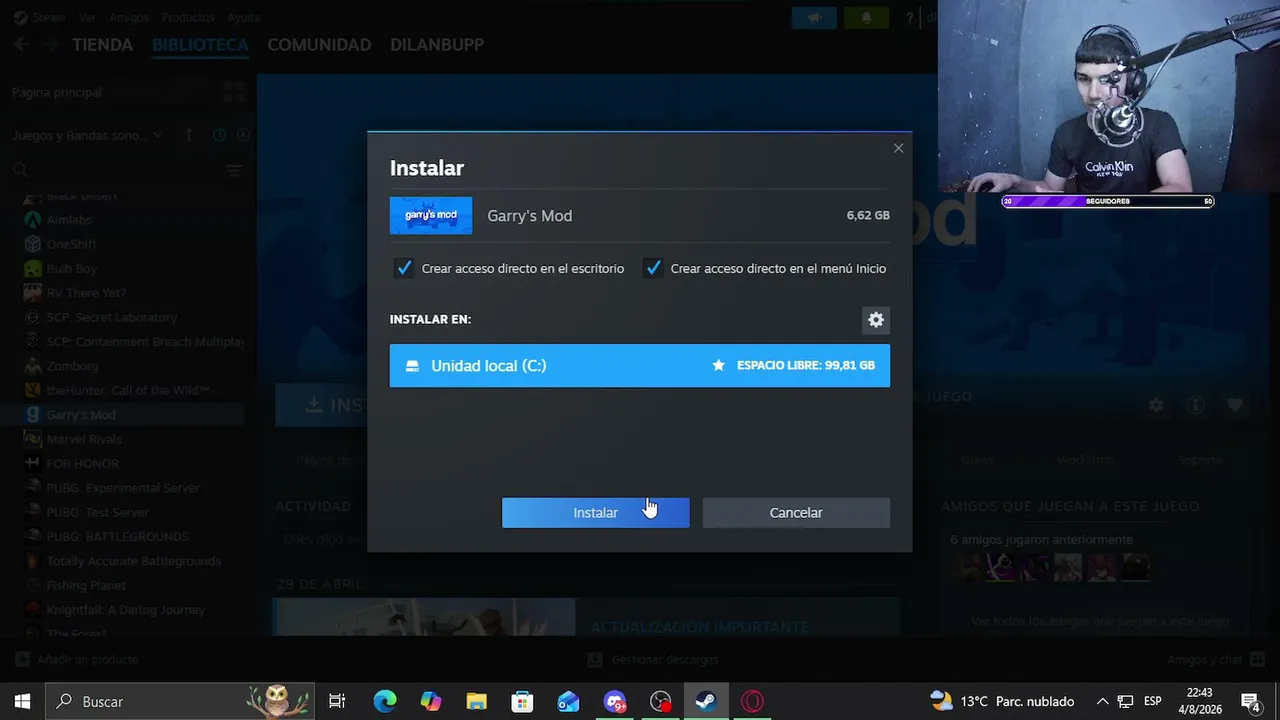Select PUBG: BATTLEGROUNDS in the library
Viewport: 1280px width, 720px height.
(117, 536)
